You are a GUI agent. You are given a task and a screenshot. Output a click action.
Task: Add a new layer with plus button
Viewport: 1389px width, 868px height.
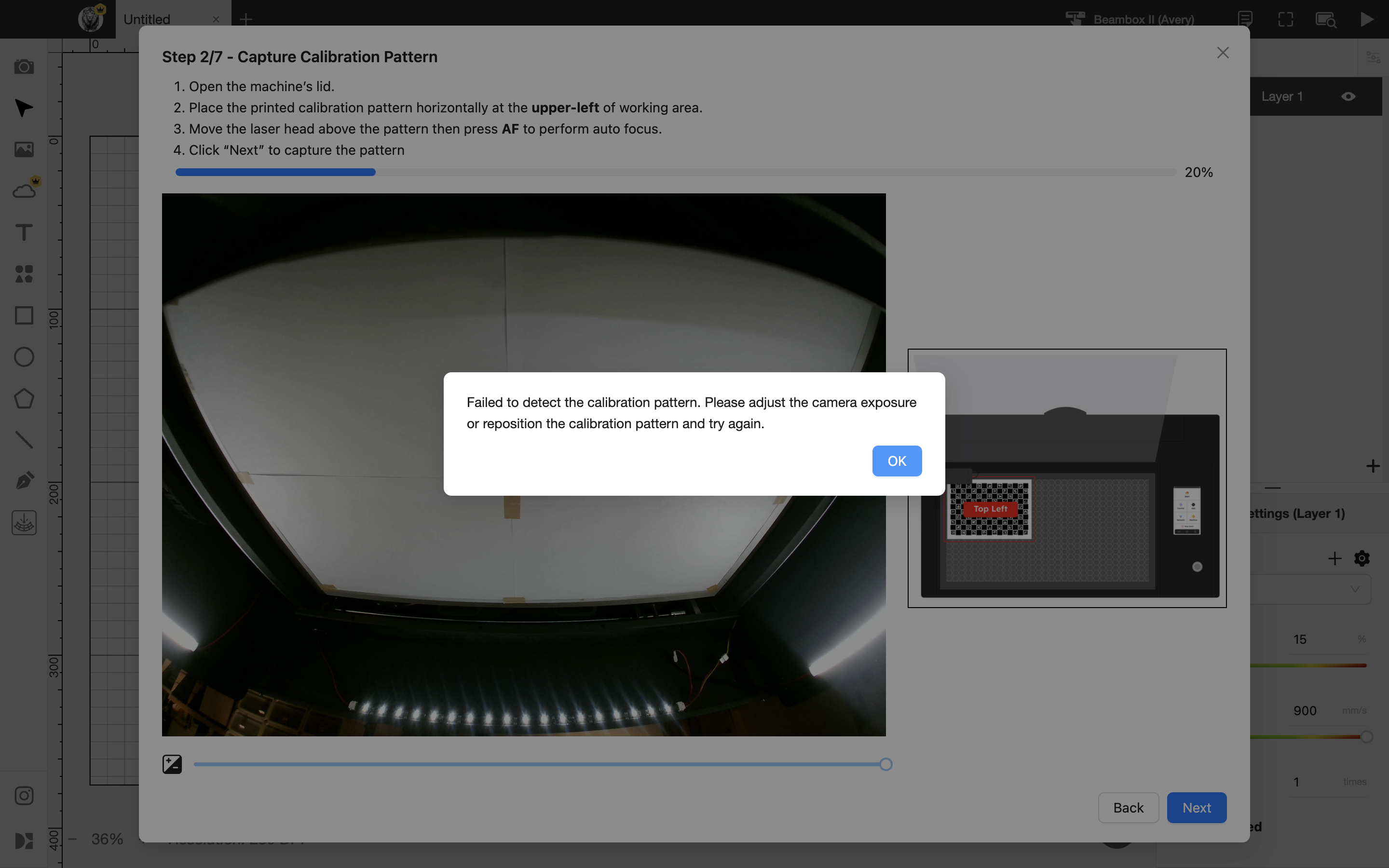click(1372, 465)
